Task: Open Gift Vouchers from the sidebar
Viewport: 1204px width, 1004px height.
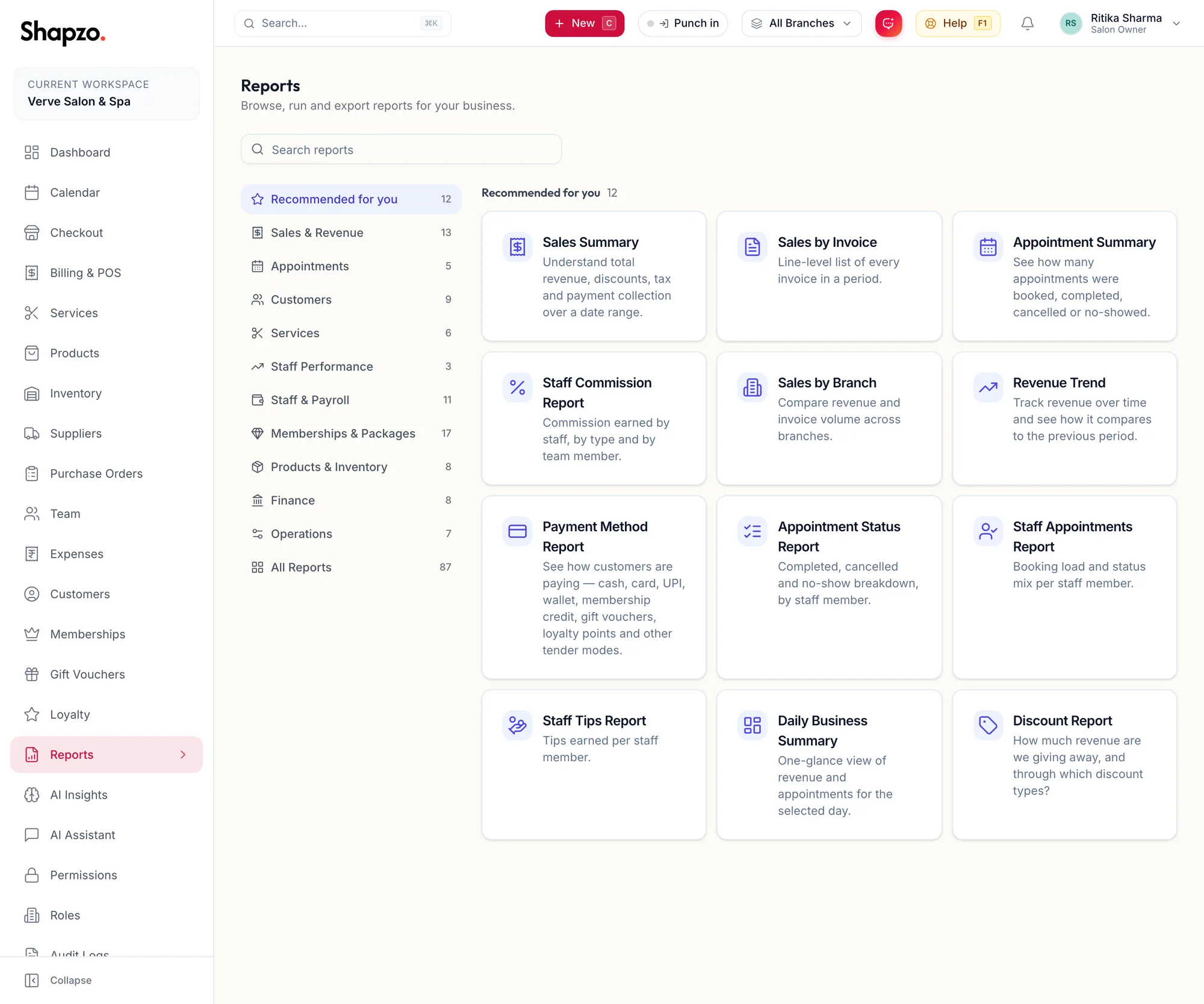Action: click(x=107, y=675)
